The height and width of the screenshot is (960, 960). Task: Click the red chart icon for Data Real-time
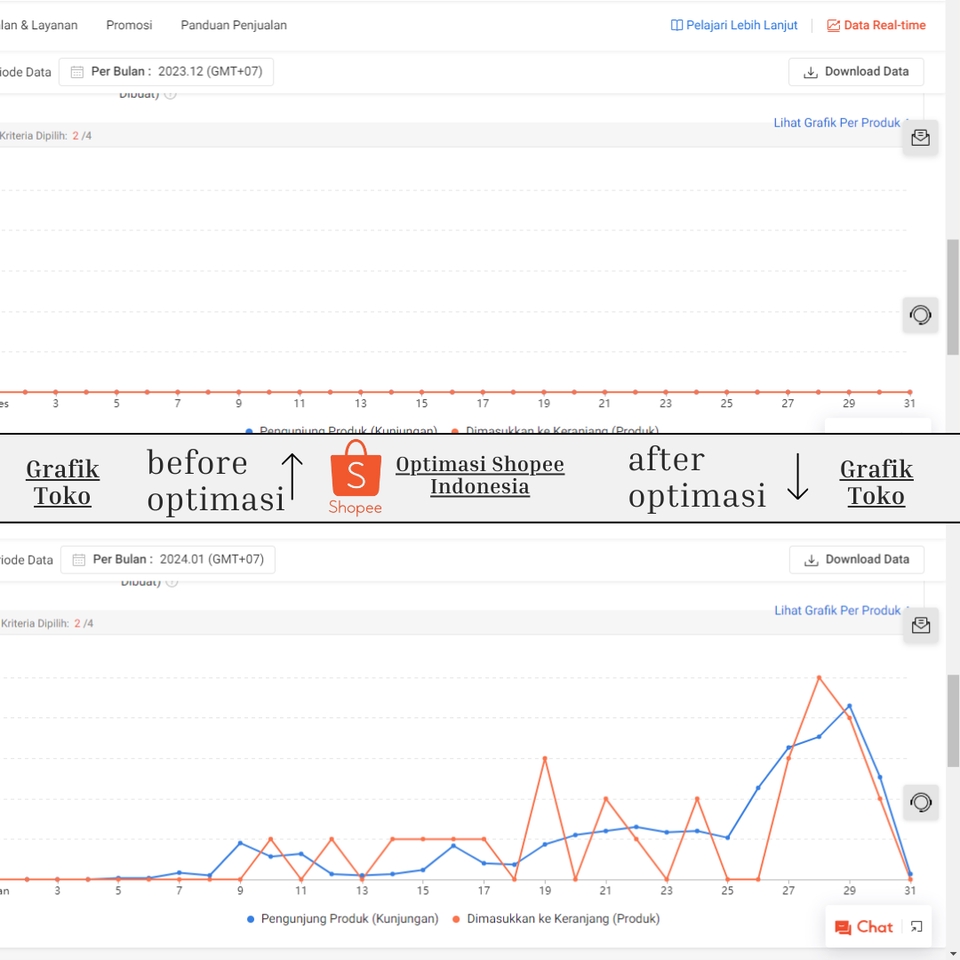(x=833, y=25)
